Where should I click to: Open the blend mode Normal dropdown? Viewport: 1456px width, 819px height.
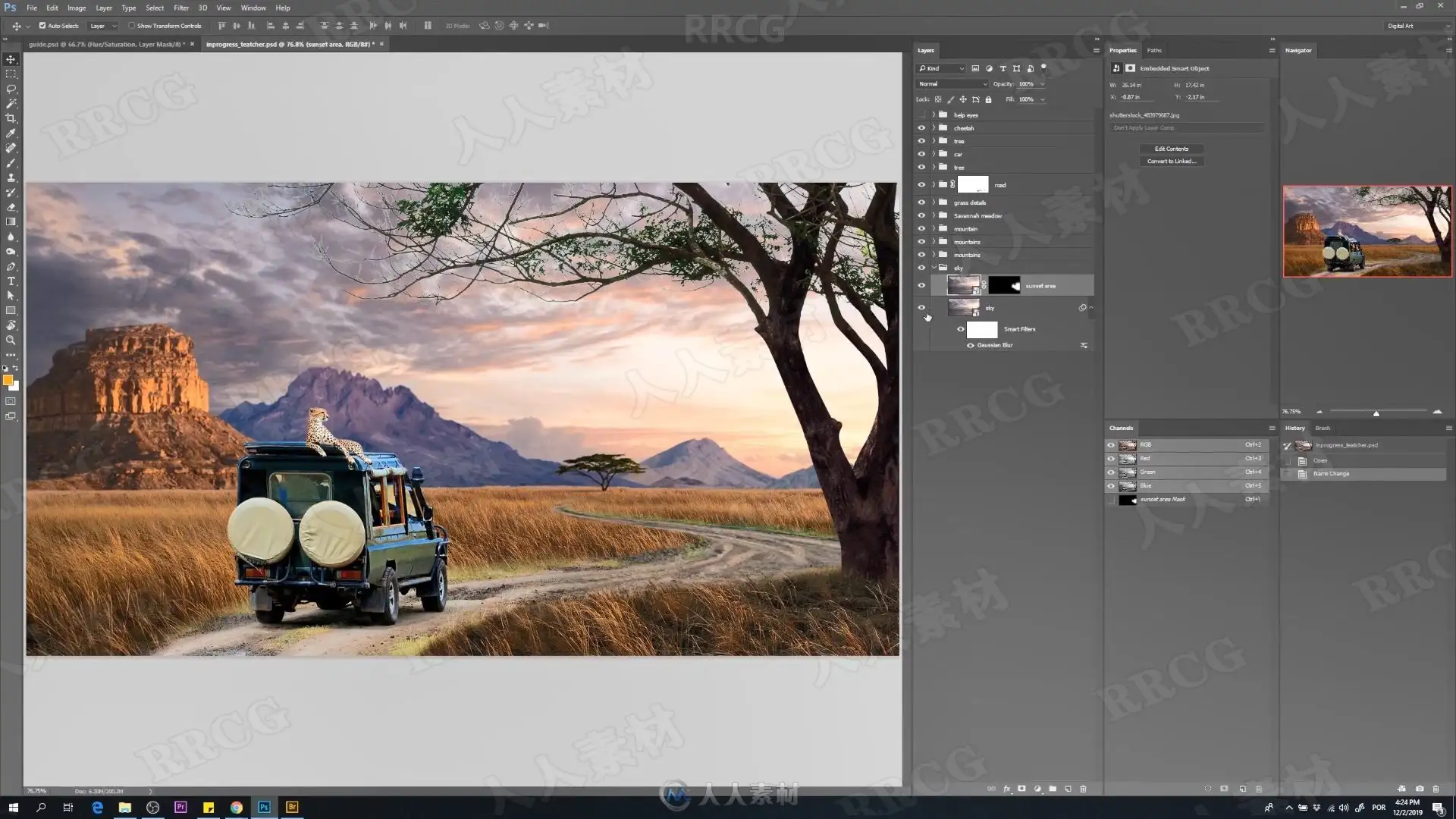952,84
